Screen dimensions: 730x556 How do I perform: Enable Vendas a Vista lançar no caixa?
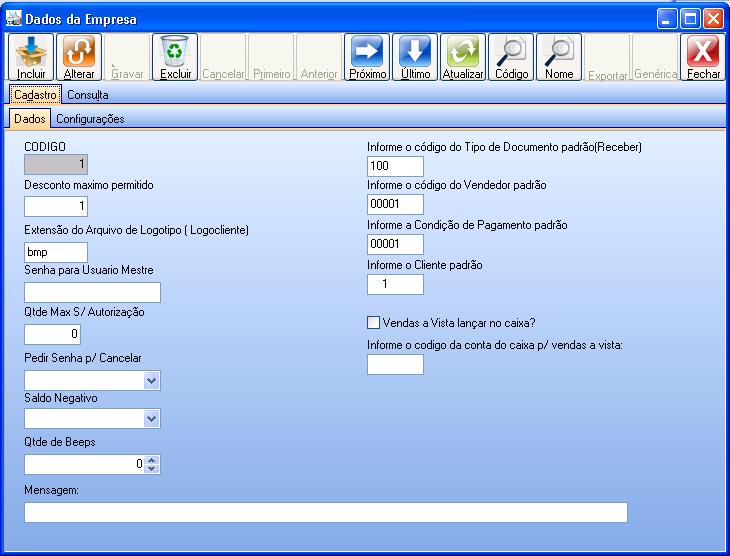pos(374,323)
